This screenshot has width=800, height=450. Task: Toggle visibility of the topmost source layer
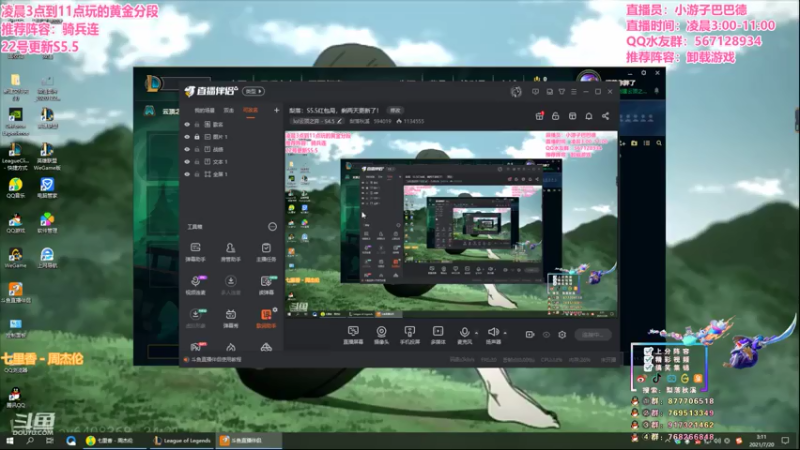[x=187, y=124]
